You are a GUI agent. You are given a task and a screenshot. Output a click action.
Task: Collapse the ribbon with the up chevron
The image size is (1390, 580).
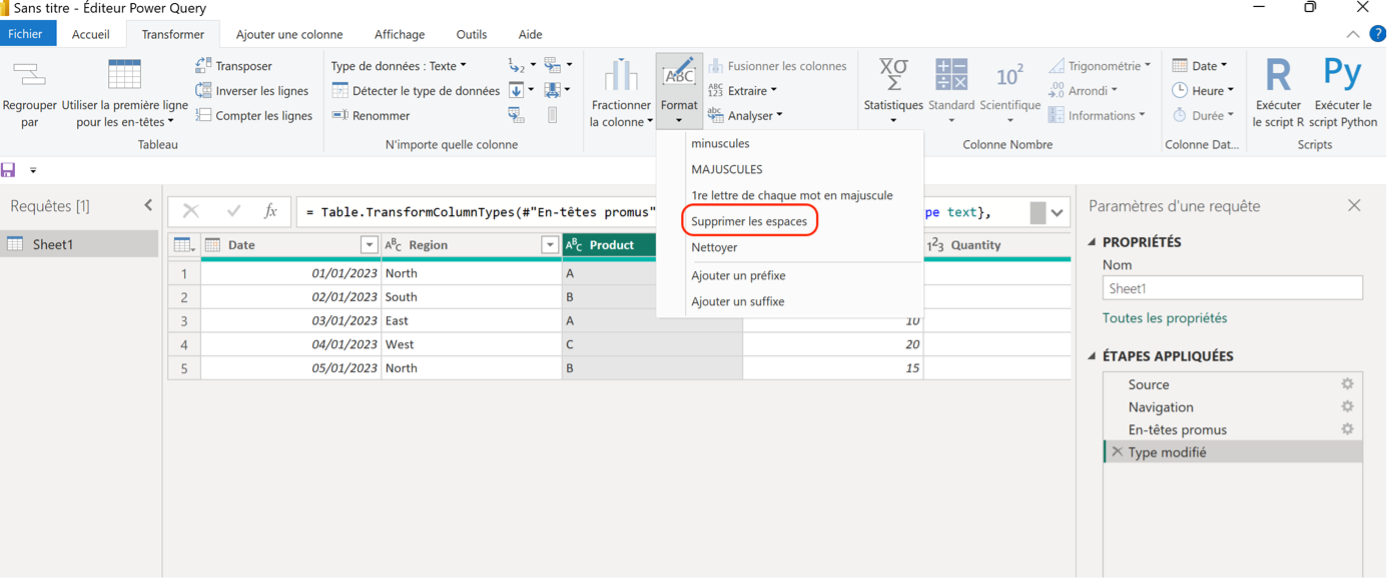1353,34
